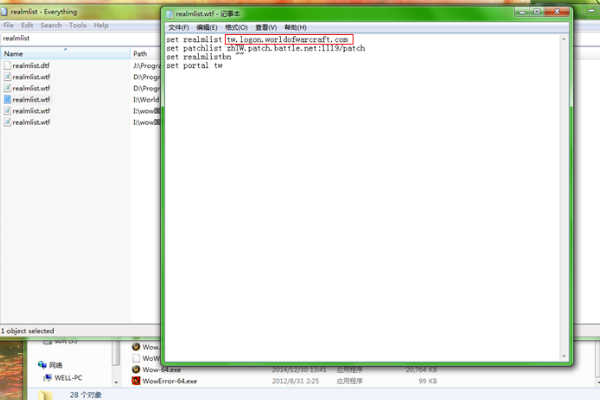Screen dimensions: 600x400
Task: Open the 查看(V) menu in Notepad
Action: pyautogui.click(x=265, y=27)
